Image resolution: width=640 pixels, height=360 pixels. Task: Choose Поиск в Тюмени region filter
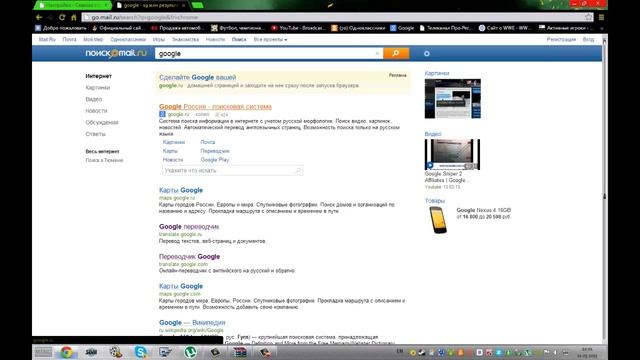coord(104,160)
